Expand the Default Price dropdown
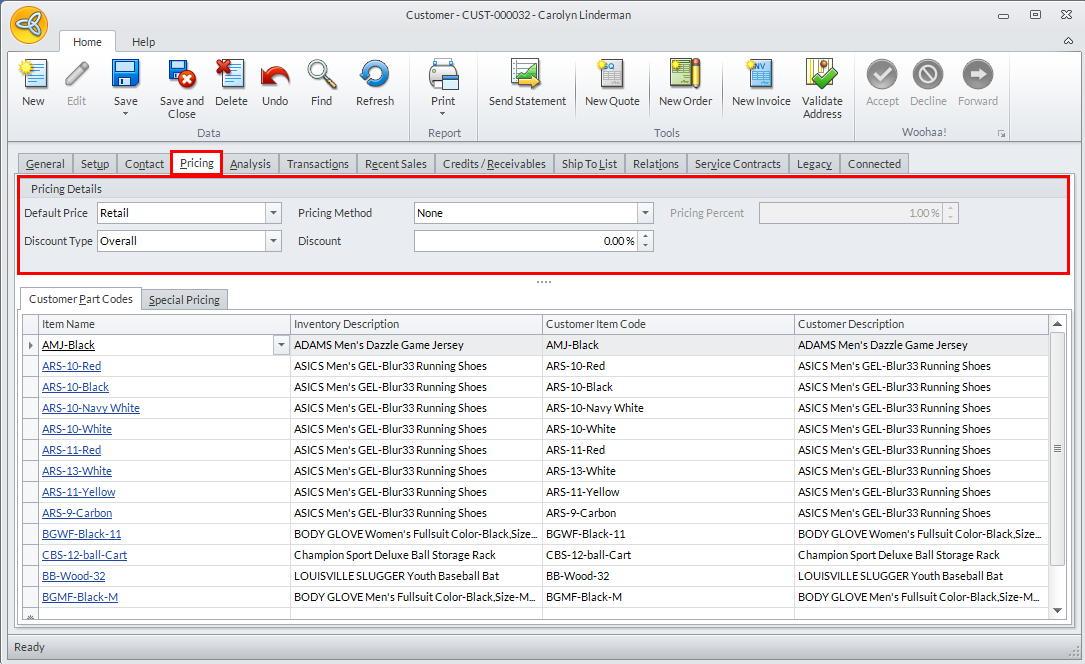The height and width of the screenshot is (664, 1085). 273,213
